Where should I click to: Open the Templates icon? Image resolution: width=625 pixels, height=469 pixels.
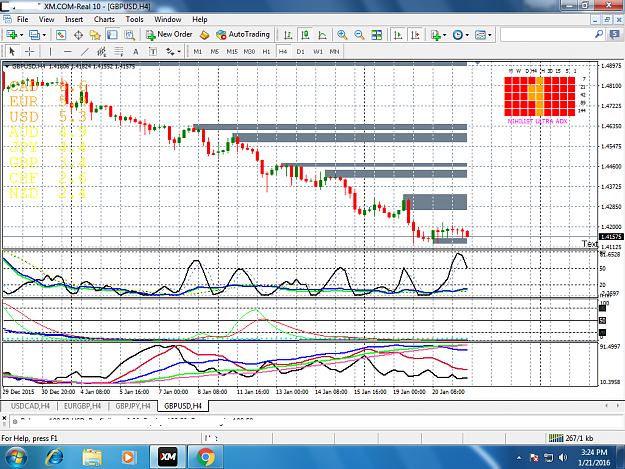[480, 35]
